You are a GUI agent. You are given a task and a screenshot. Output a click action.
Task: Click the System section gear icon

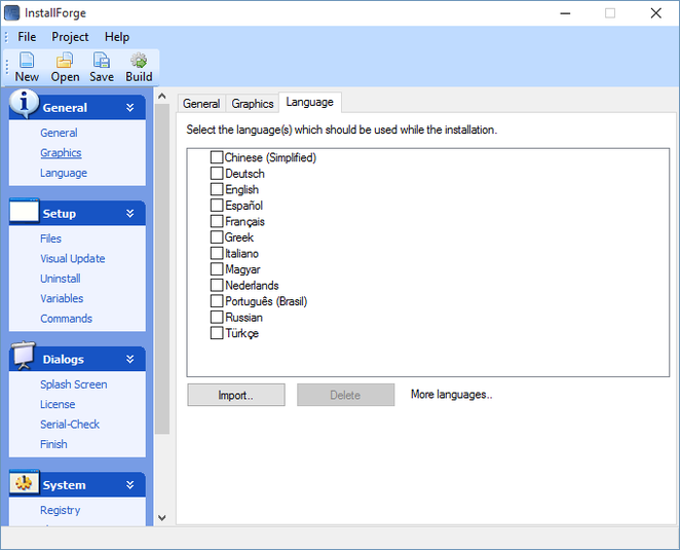pyautogui.click(x=24, y=482)
